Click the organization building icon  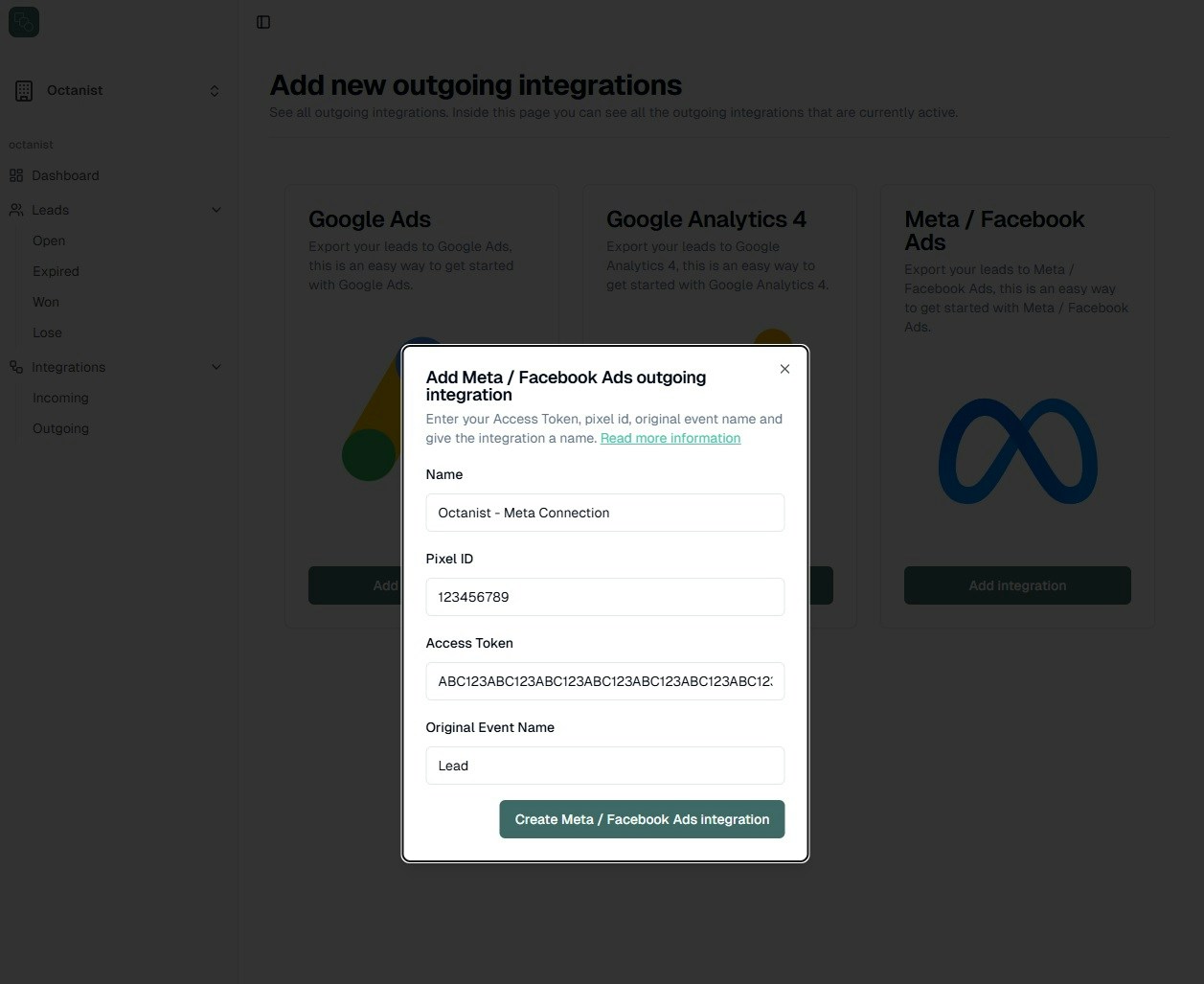coord(24,91)
